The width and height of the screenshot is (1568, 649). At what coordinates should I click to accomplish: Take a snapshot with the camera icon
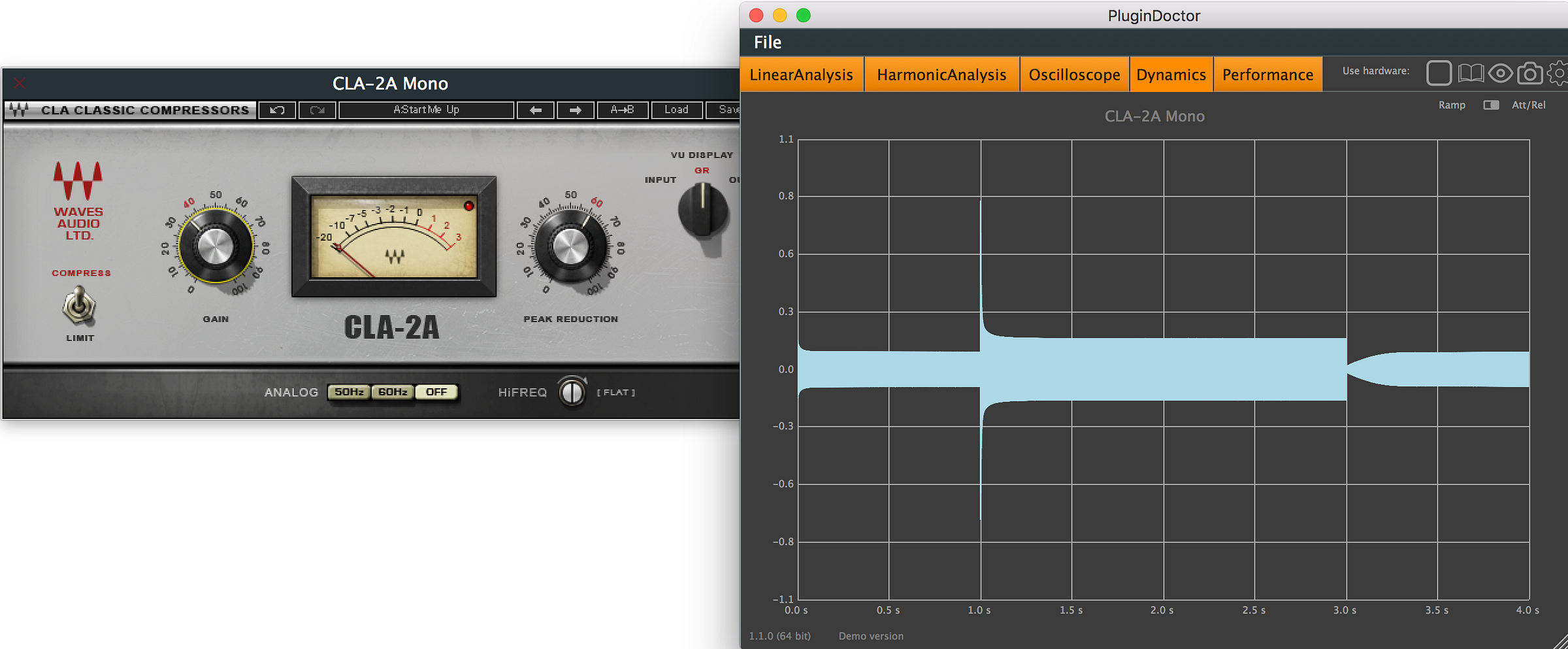click(x=1529, y=73)
